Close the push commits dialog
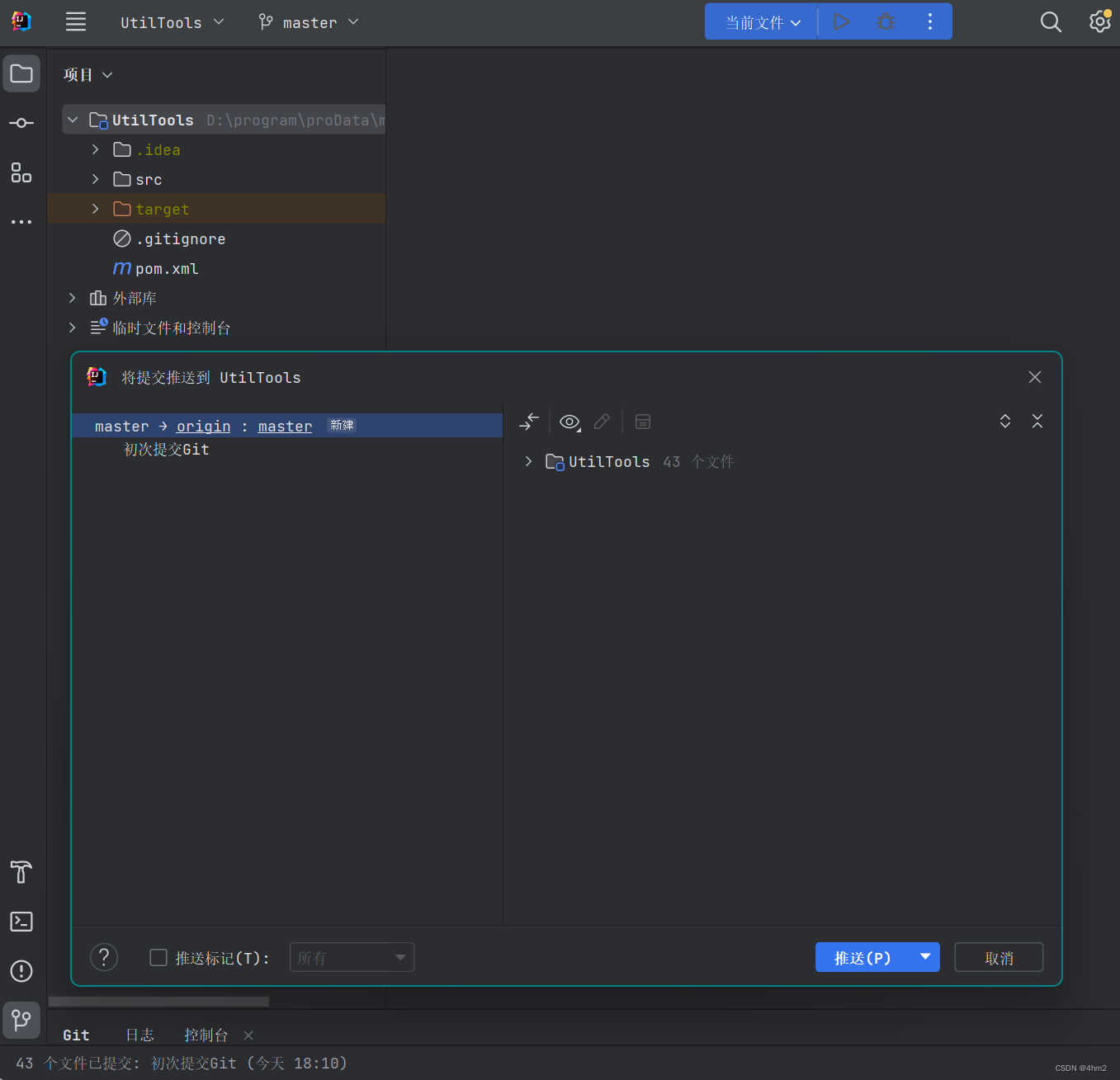The height and width of the screenshot is (1080, 1120). (1035, 377)
